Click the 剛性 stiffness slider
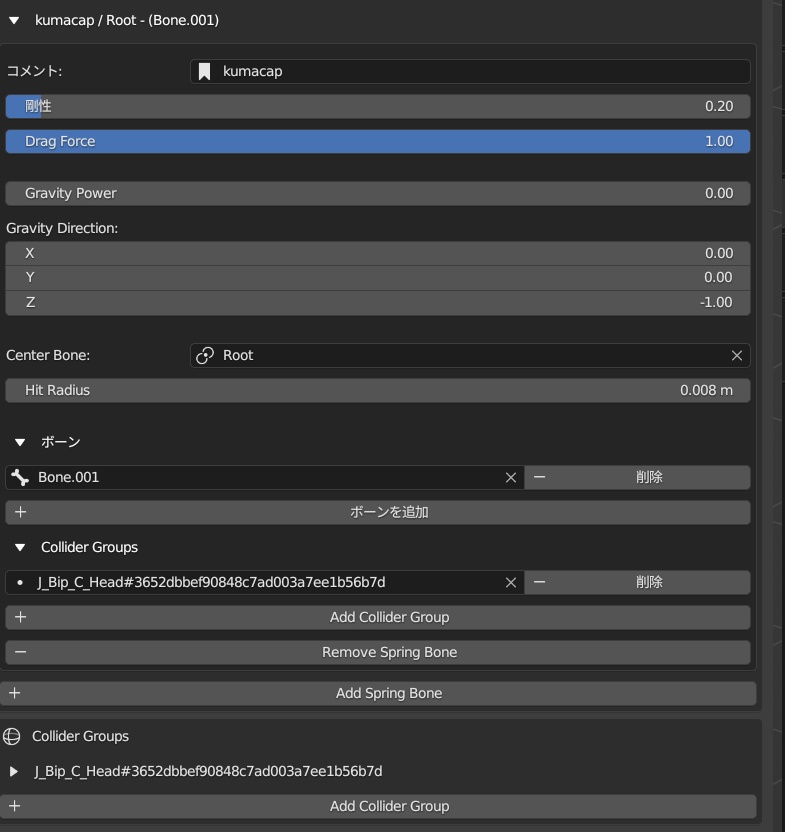This screenshot has width=785, height=832. (x=378, y=106)
